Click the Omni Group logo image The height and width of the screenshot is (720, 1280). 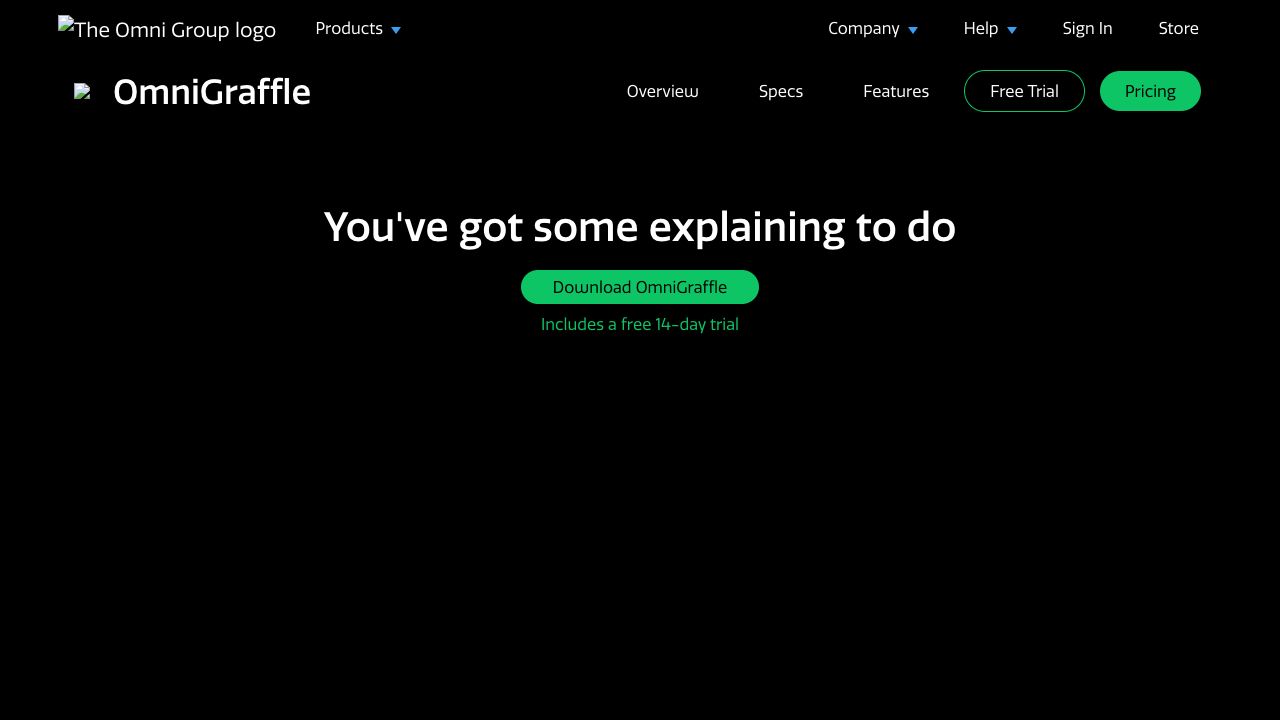coord(166,29)
